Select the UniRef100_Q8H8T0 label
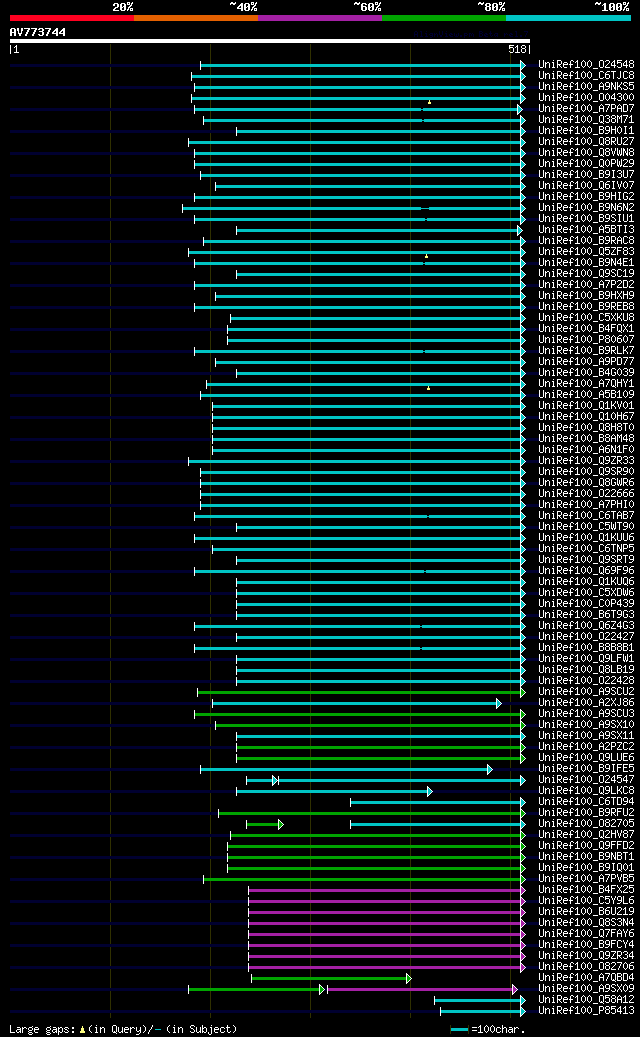 586,428
